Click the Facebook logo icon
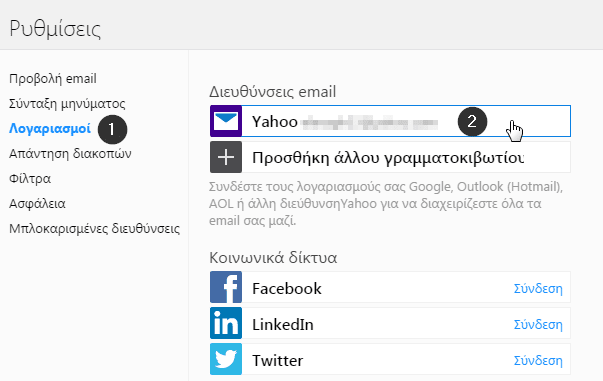This screenshot has width=603, height=381. pos(226,287)
